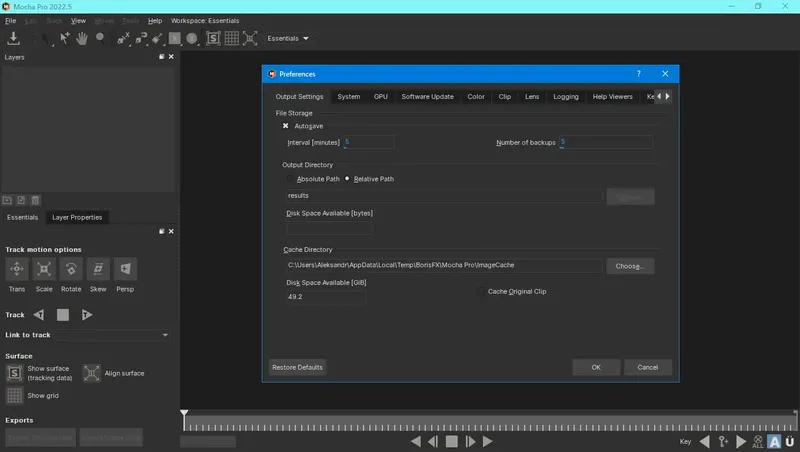Select the Absolute Path radio button
800x452 pixels.
click(290, 179)
